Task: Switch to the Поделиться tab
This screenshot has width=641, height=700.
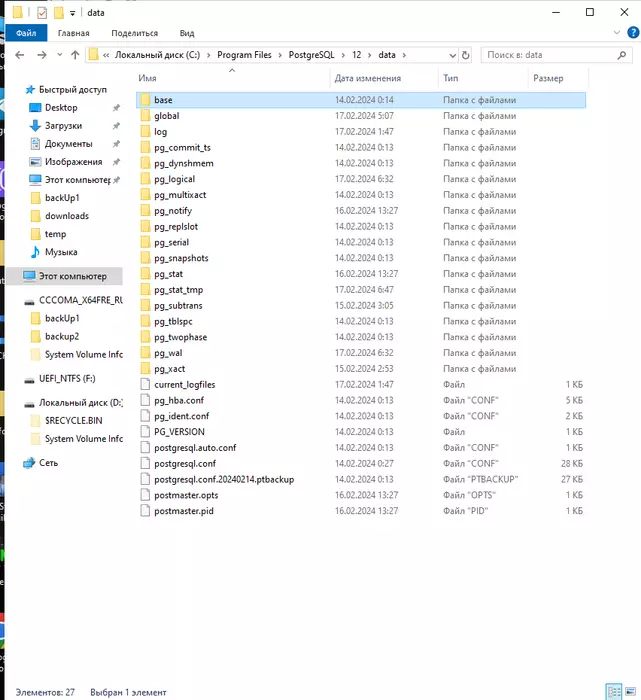Action: pyautogui.click(x=134, y=33)
